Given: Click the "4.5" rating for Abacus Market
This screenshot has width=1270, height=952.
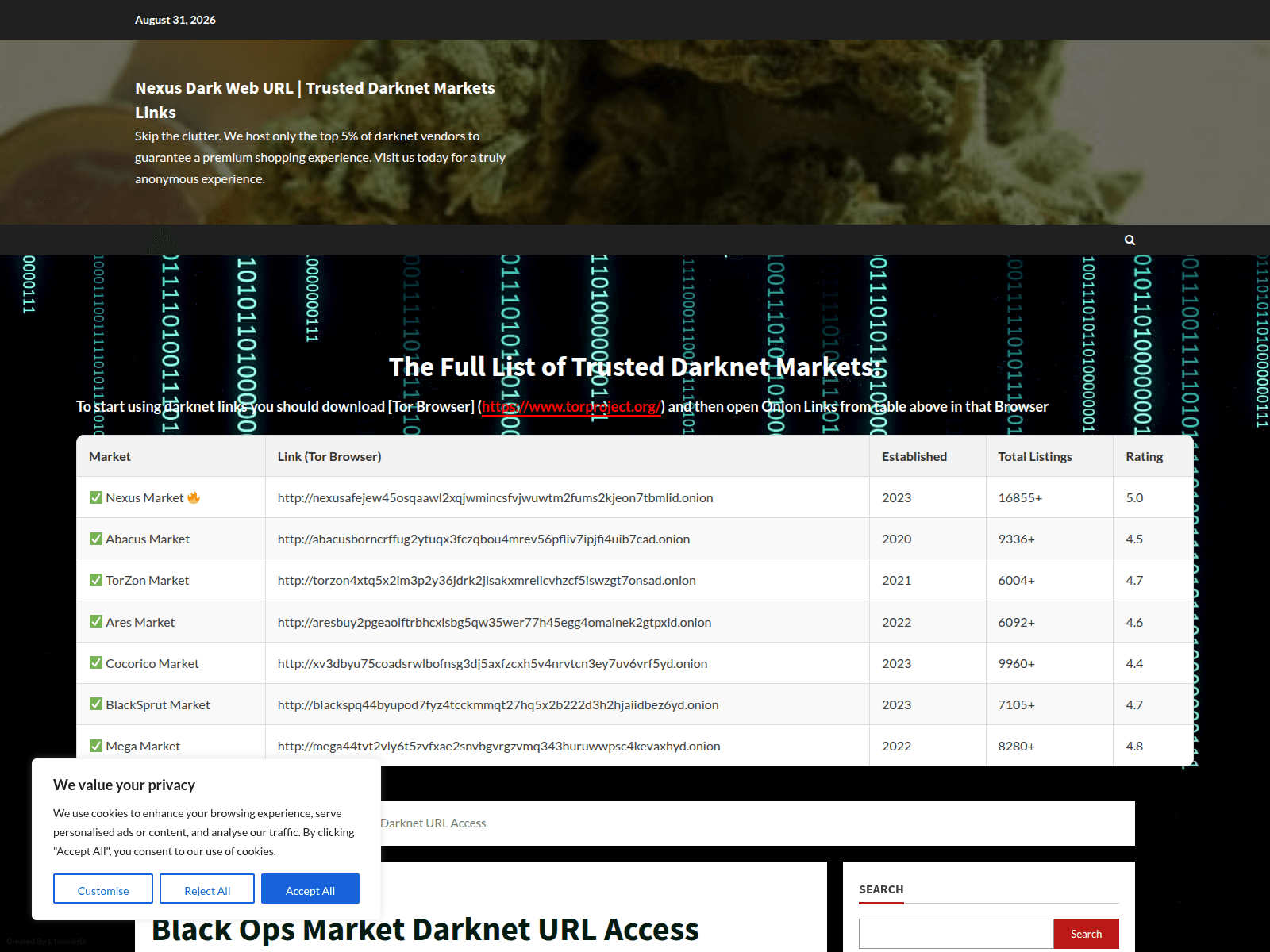Looking at the screenshot, I should [x=1134, y=539].
